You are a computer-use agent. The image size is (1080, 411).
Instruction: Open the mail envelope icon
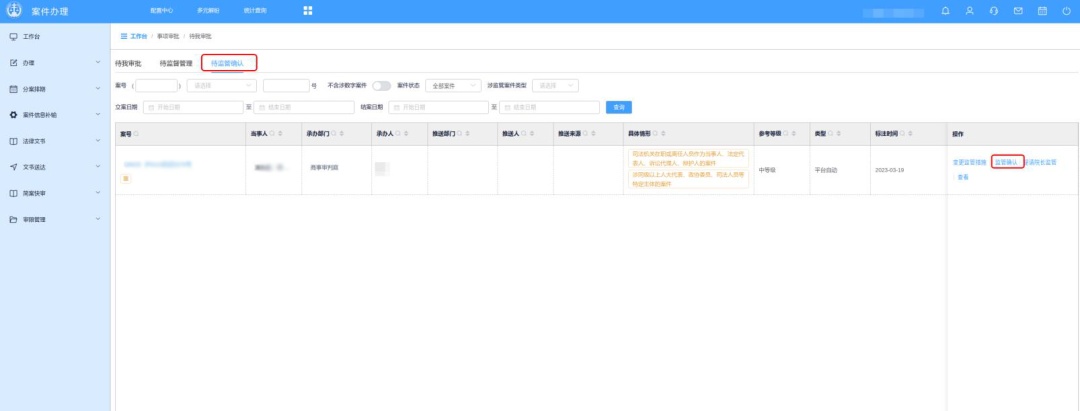1018,11
